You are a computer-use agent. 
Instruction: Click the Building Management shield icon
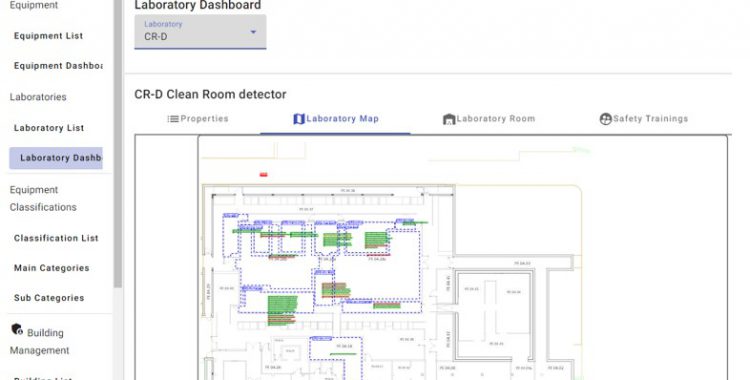[17, 329]
